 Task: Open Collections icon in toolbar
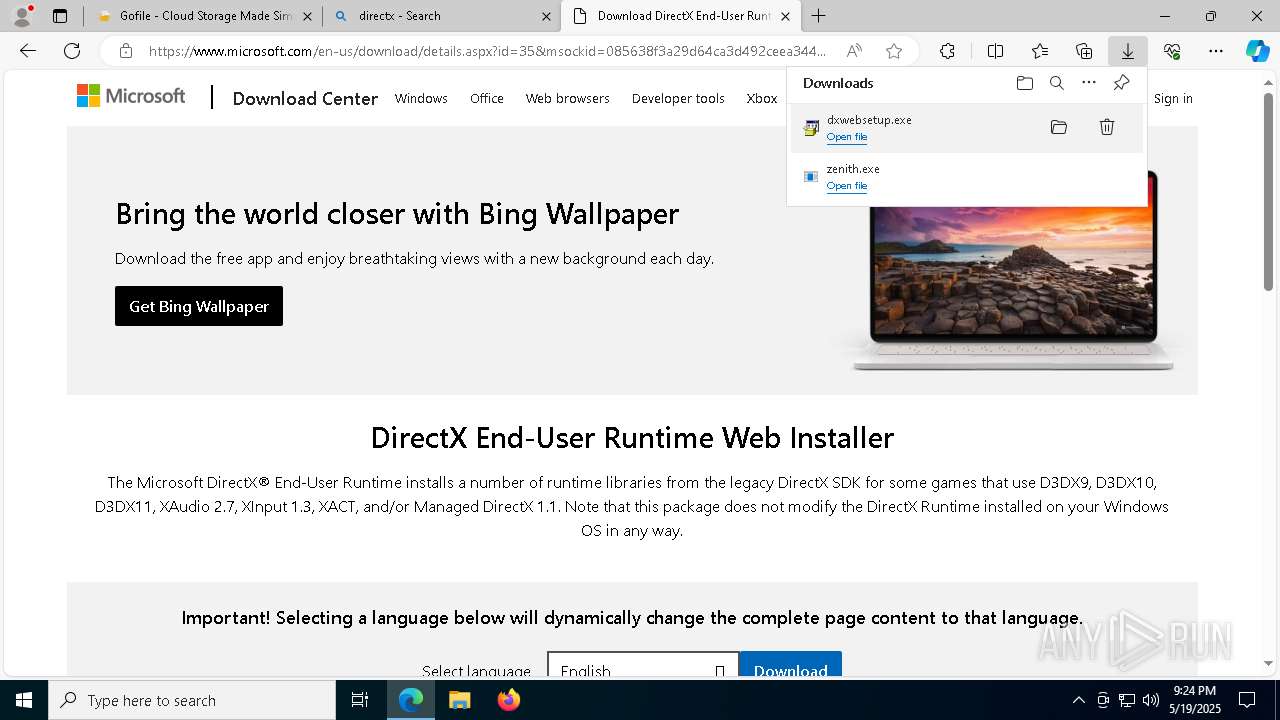1084,51
